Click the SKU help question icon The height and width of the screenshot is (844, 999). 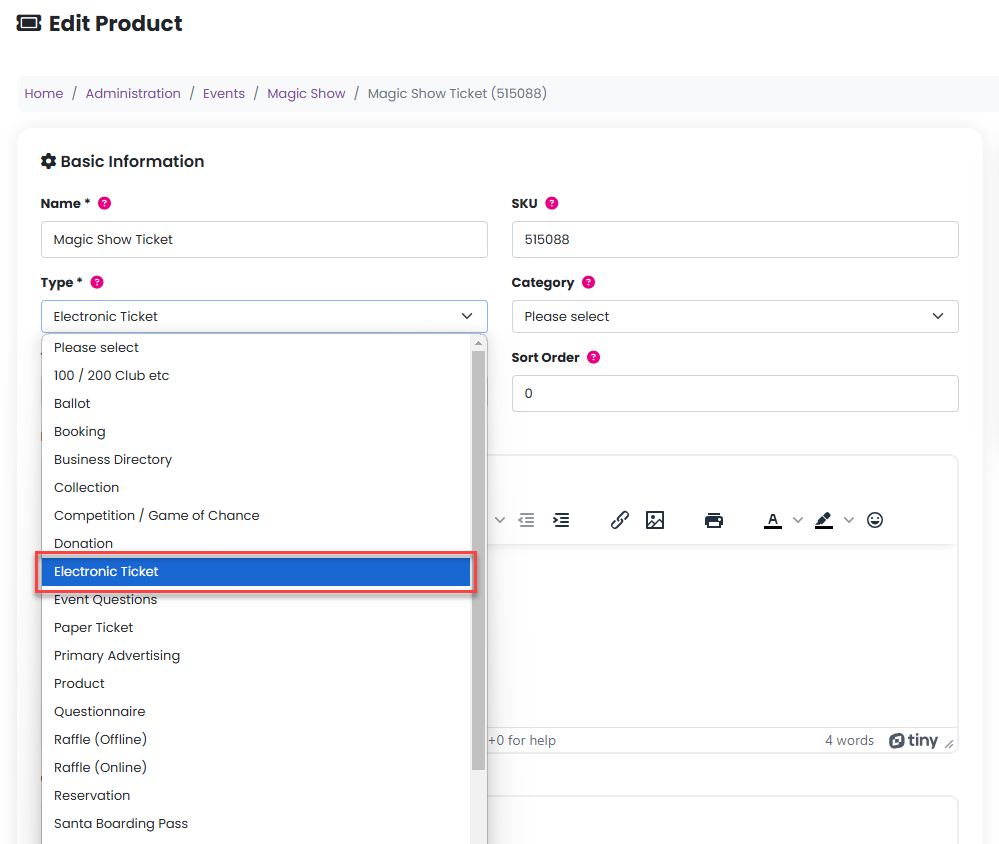pyautogui.click(x=552, y=203)
